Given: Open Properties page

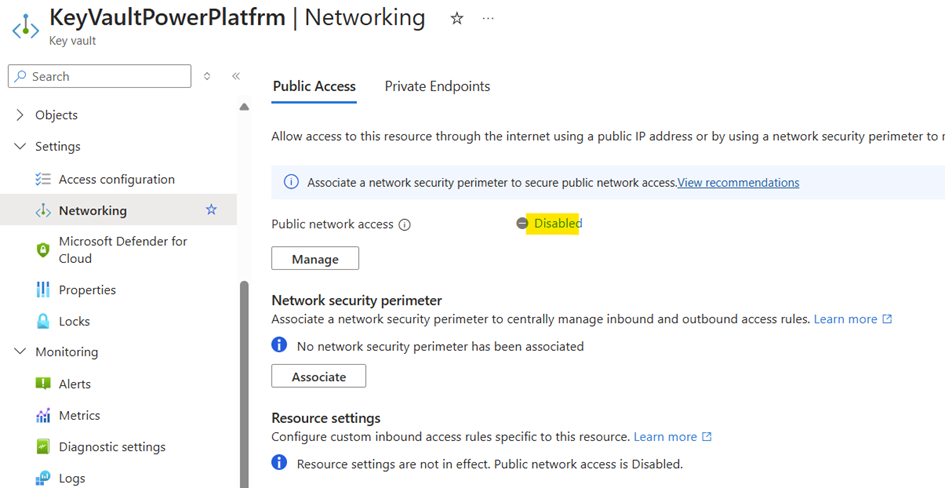Looking at the screenshot, I should pos(87,290).
